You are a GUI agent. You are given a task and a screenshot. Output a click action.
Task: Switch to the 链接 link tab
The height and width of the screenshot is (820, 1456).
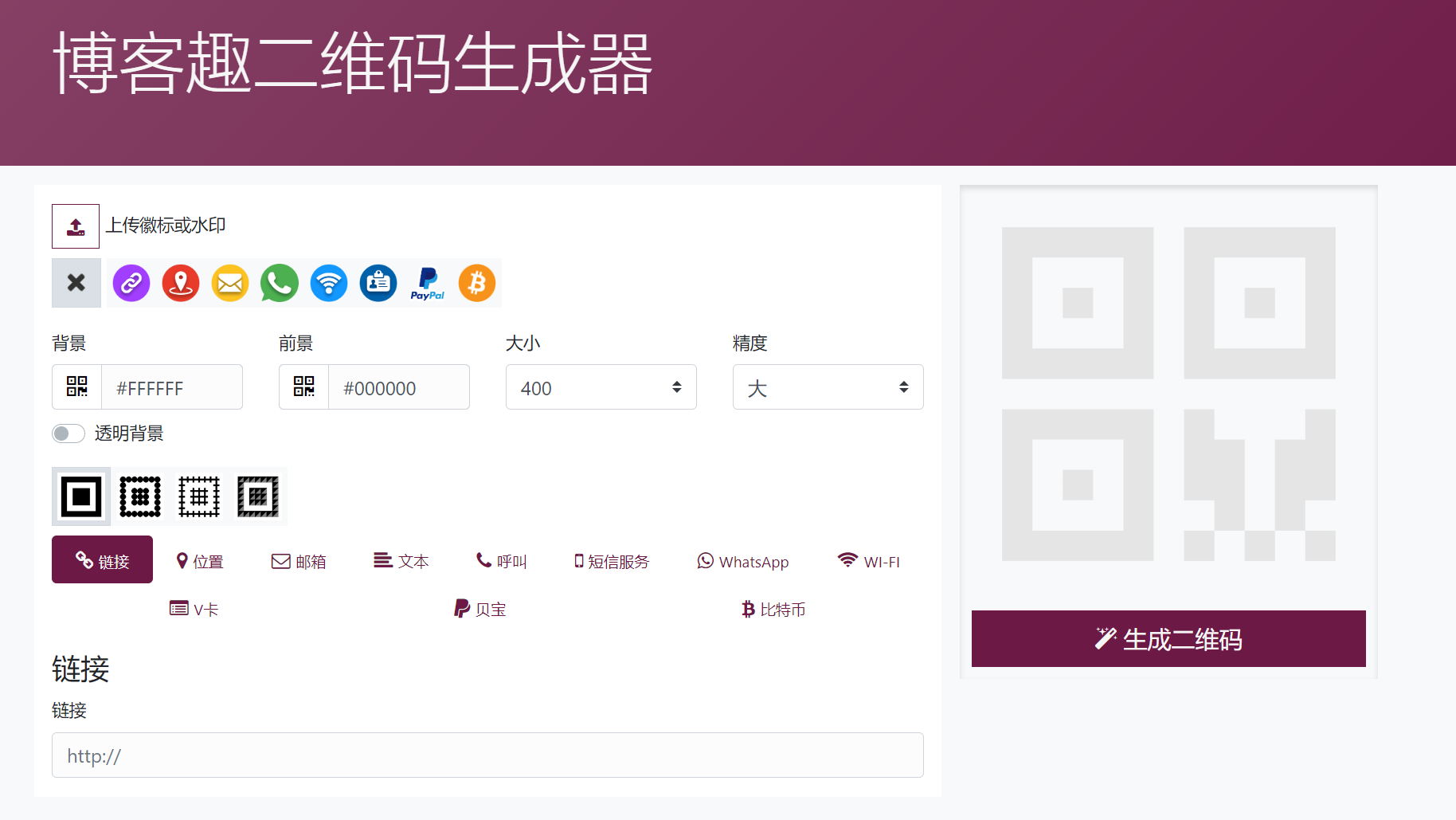pos(102,560)
